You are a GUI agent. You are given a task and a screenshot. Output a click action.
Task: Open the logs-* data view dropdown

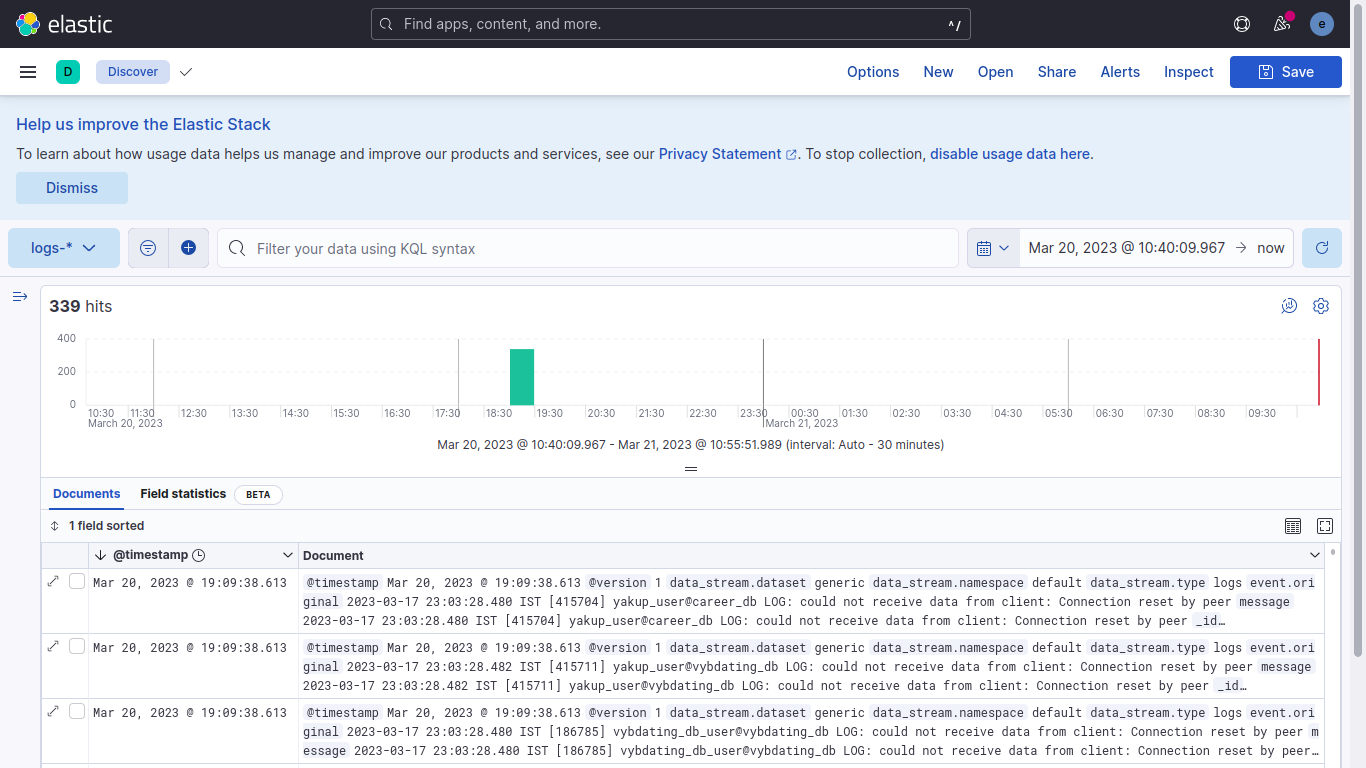pos(64,248)
